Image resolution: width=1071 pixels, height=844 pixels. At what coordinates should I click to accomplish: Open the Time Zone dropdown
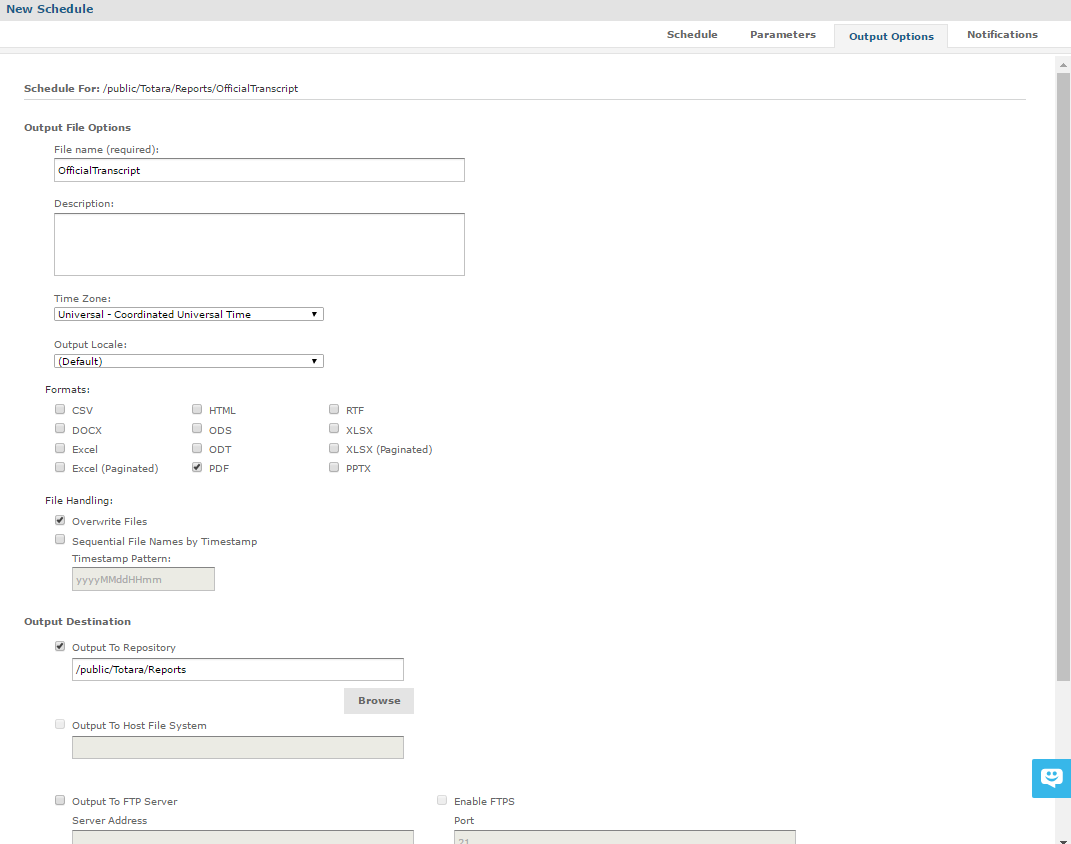[x=188, y=314]
